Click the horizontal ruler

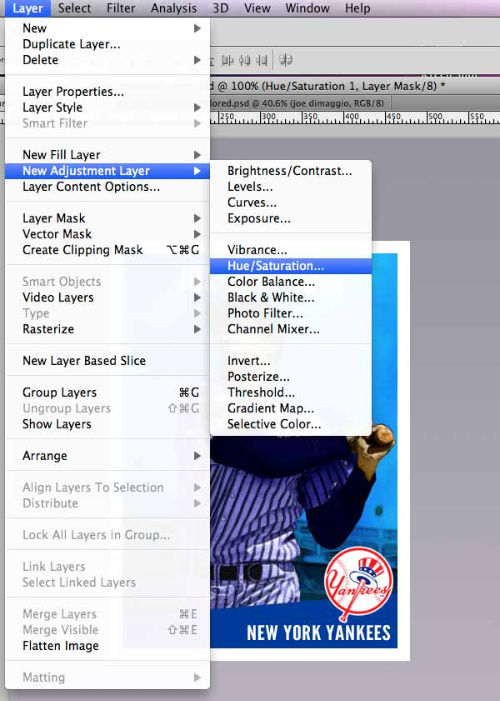(353, 118)
